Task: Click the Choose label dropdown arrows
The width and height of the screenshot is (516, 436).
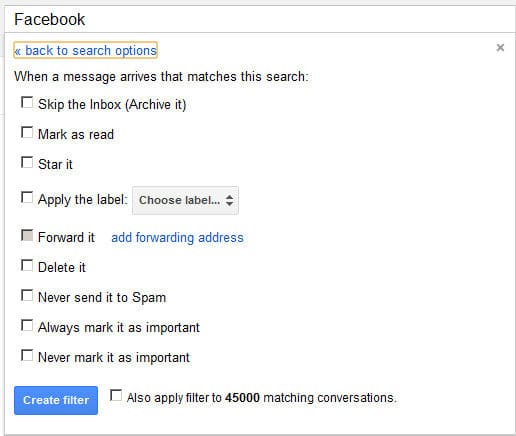Action: click(x=229, y=200)
